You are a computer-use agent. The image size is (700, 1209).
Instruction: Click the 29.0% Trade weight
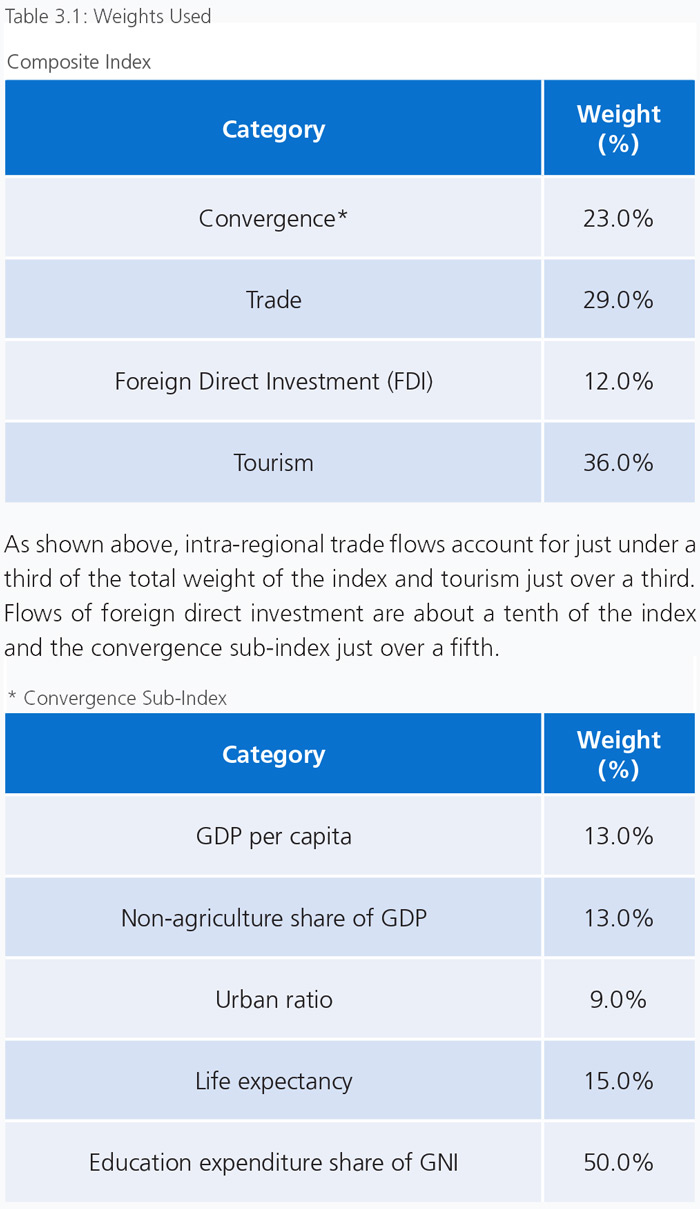[619, 299]
